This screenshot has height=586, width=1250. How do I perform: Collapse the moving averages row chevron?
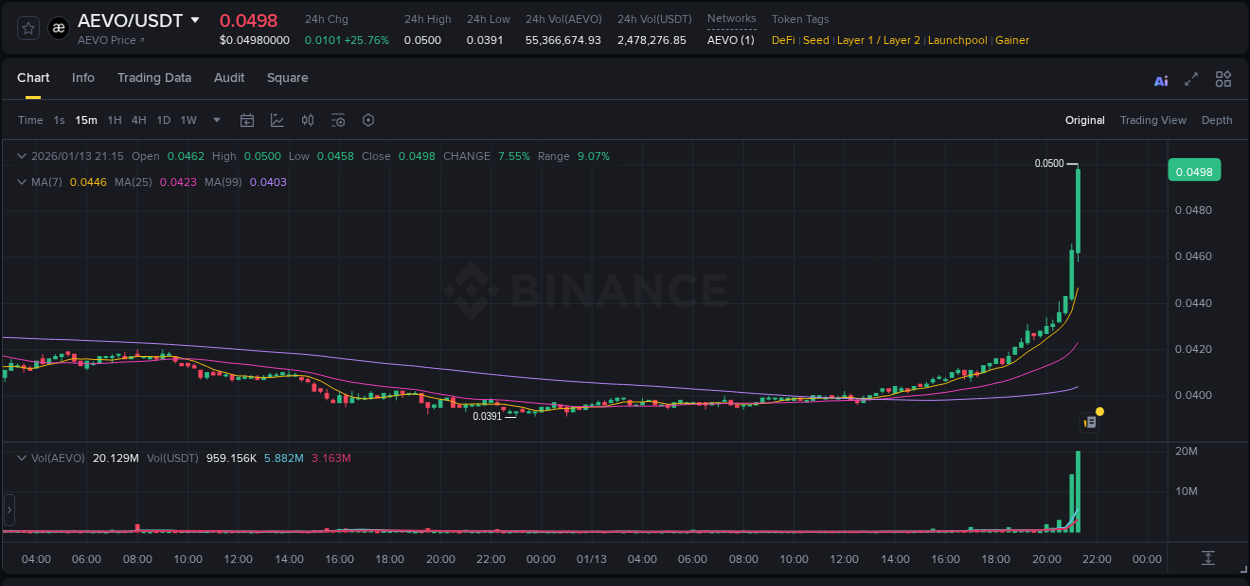[20, 182]
